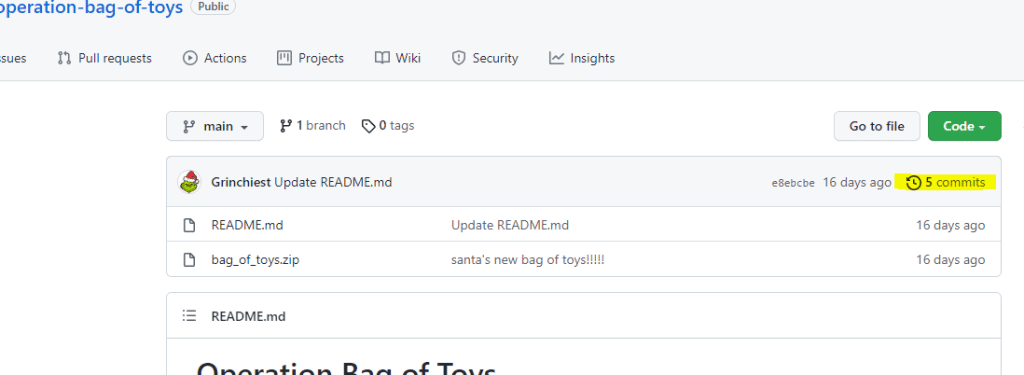Click the Pull requests icon
Image resolution: width=1024 pixels, height=375 pixels.
coord(64,58)
